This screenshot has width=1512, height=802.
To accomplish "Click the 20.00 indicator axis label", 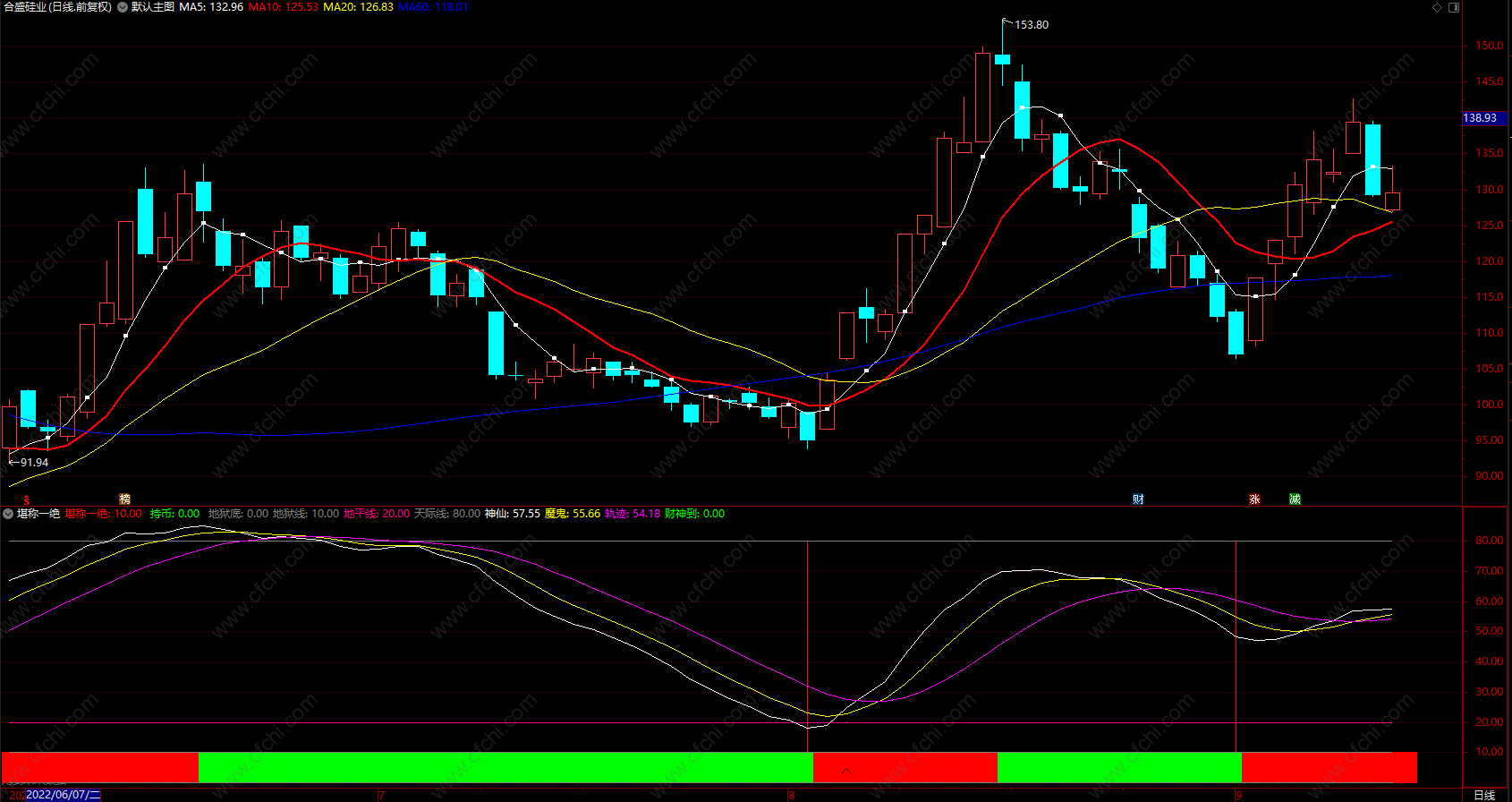I will (1490, 722).
